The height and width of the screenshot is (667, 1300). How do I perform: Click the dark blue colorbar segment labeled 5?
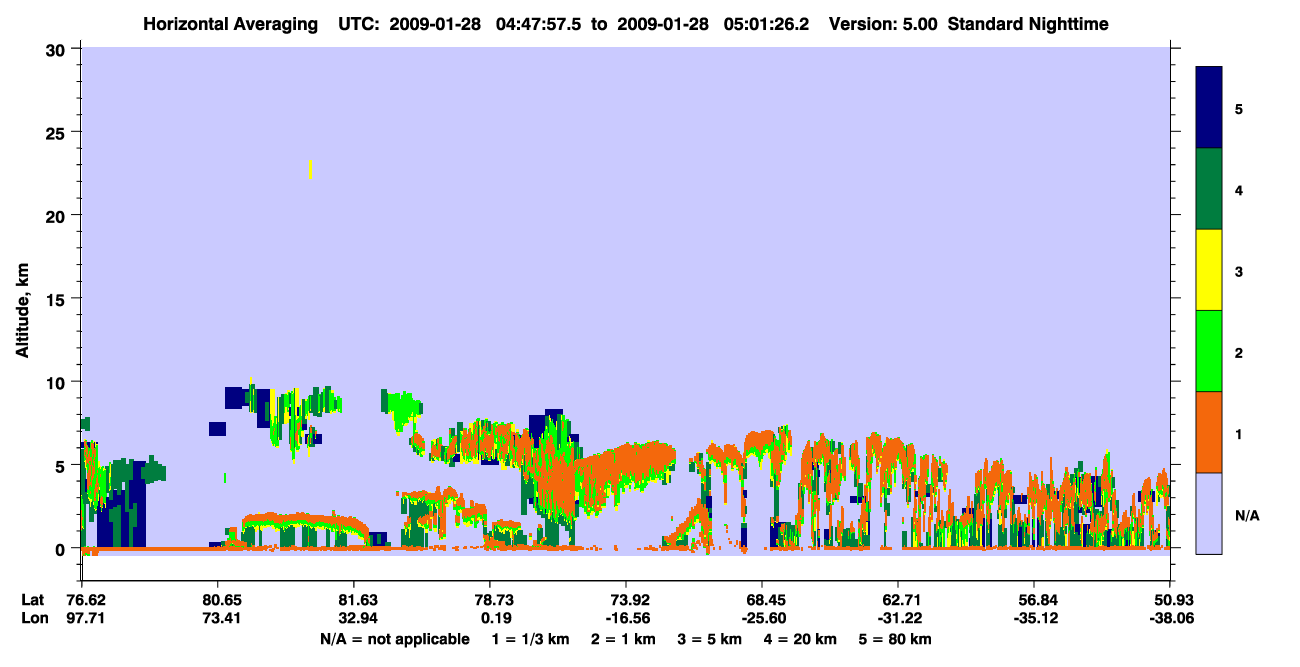click(1209, 108)
